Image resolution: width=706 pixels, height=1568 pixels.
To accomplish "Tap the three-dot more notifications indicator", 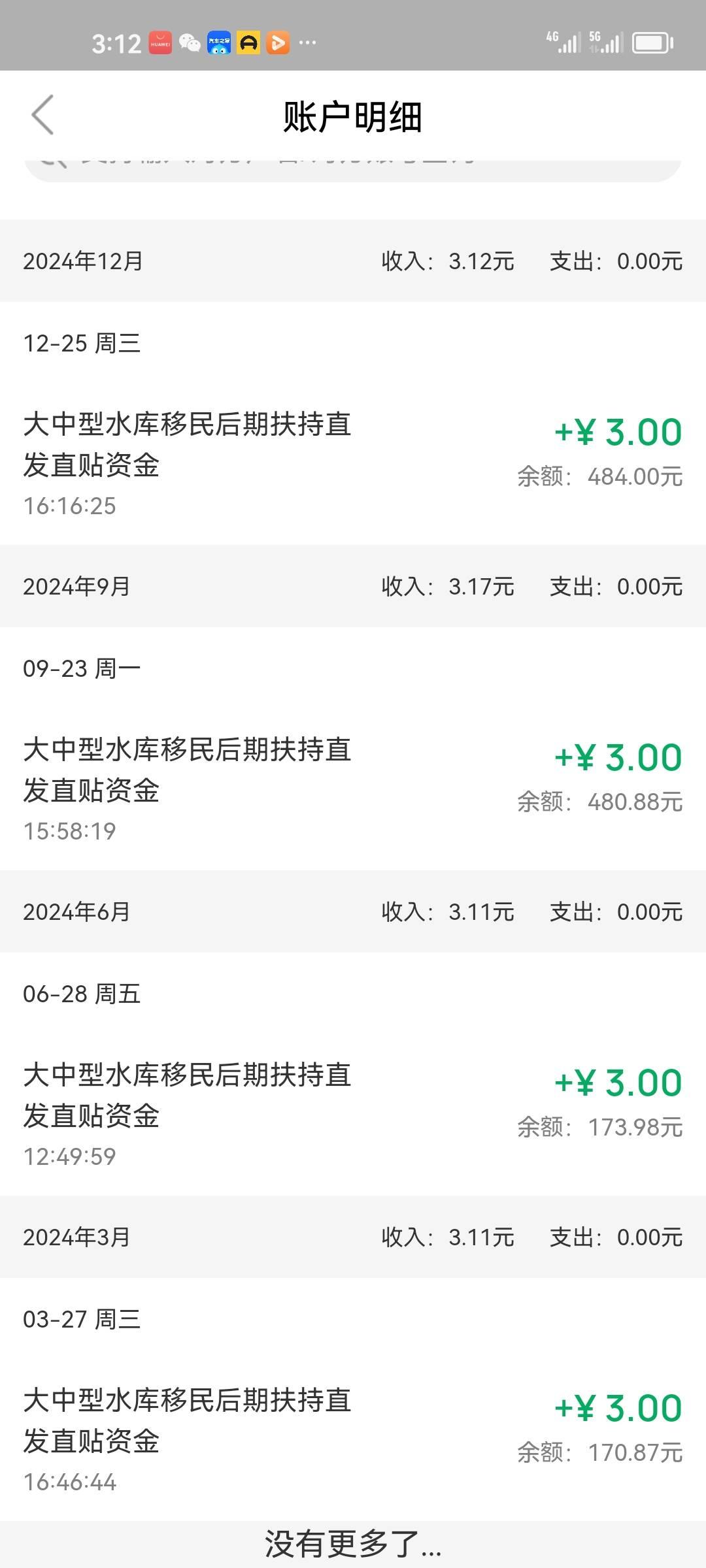I will [x=307, y=43].
